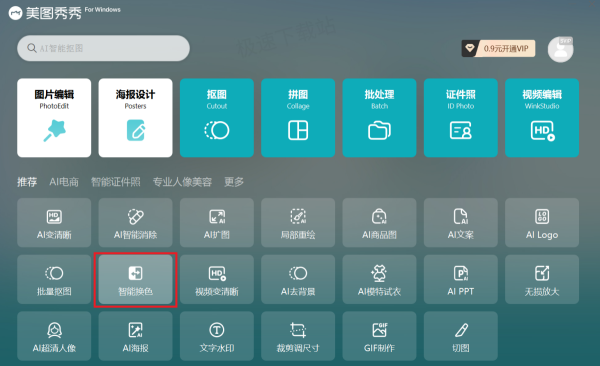This screenshot has height=366, width=600.
Task: Open the AI模特试衣 tool
Action: point(379,279)
